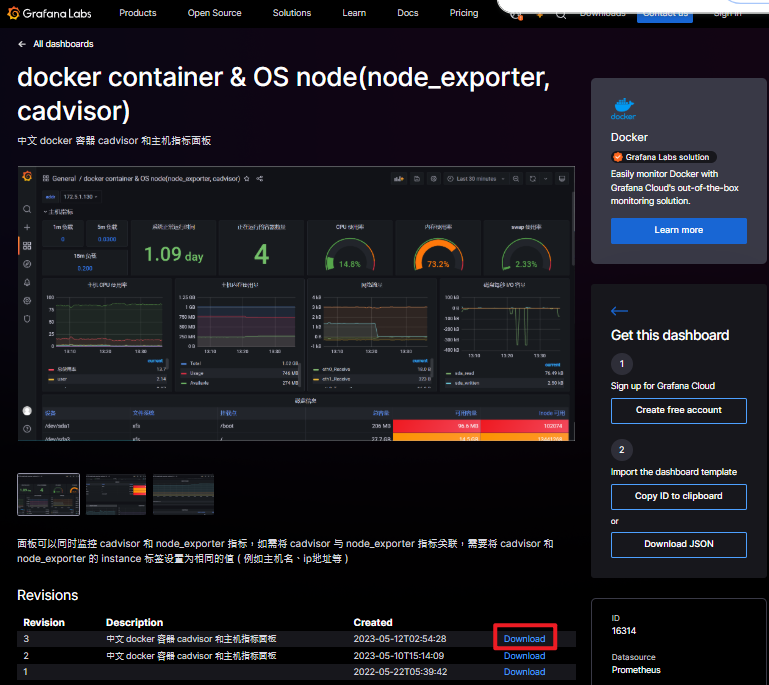Screen dimensions: 769x685
Task: Click the search icon in the preview sidebar
Action: [x=27, y=209]
